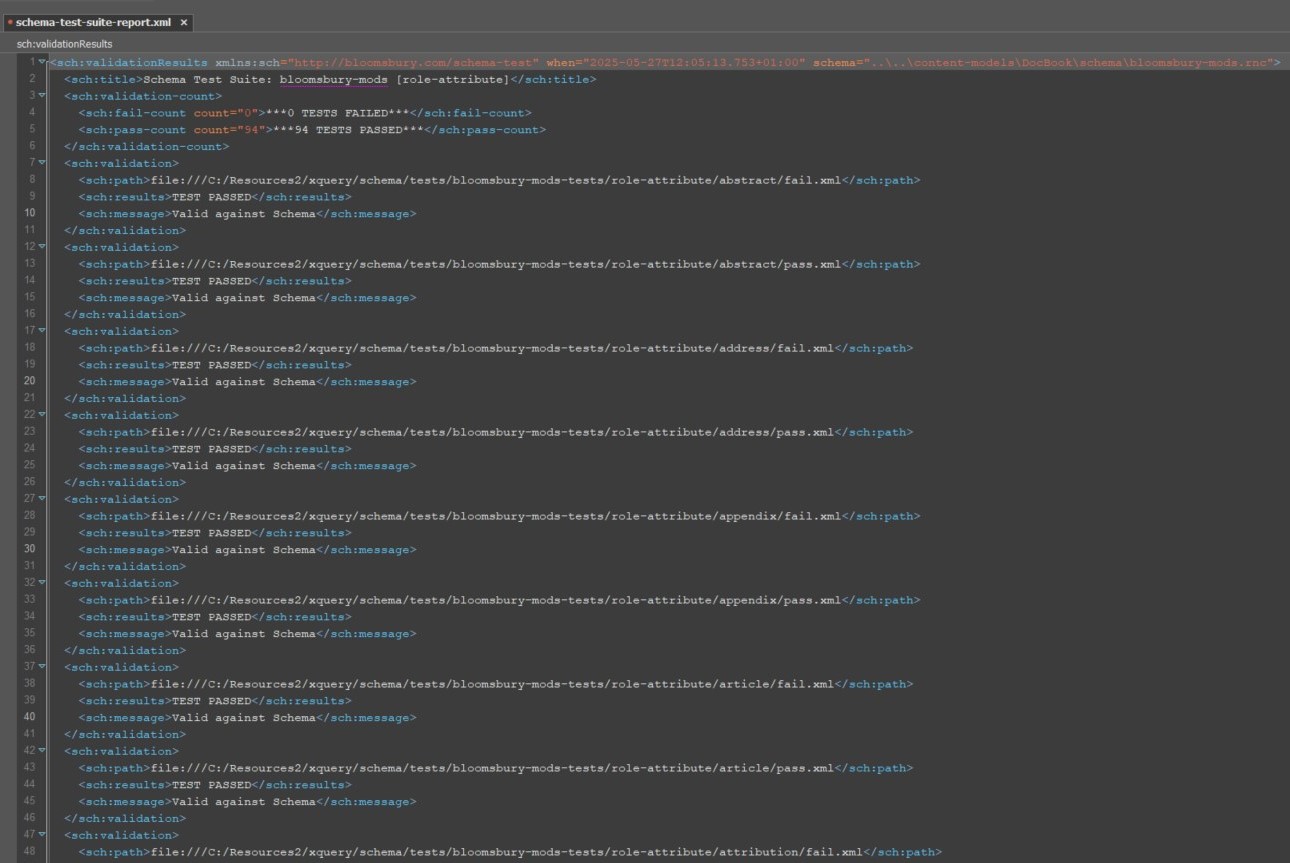The height and width of the screenshot is (863, 1290).
Task: Click 'TEST PASSED' on line 39
Action: coord(212,701)
